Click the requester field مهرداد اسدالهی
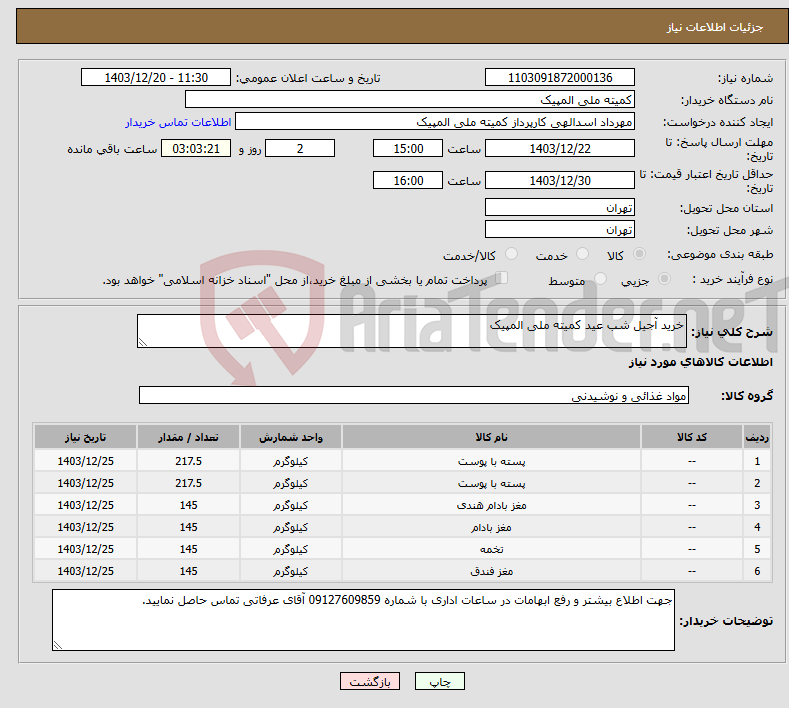 (x=435, y=122)
